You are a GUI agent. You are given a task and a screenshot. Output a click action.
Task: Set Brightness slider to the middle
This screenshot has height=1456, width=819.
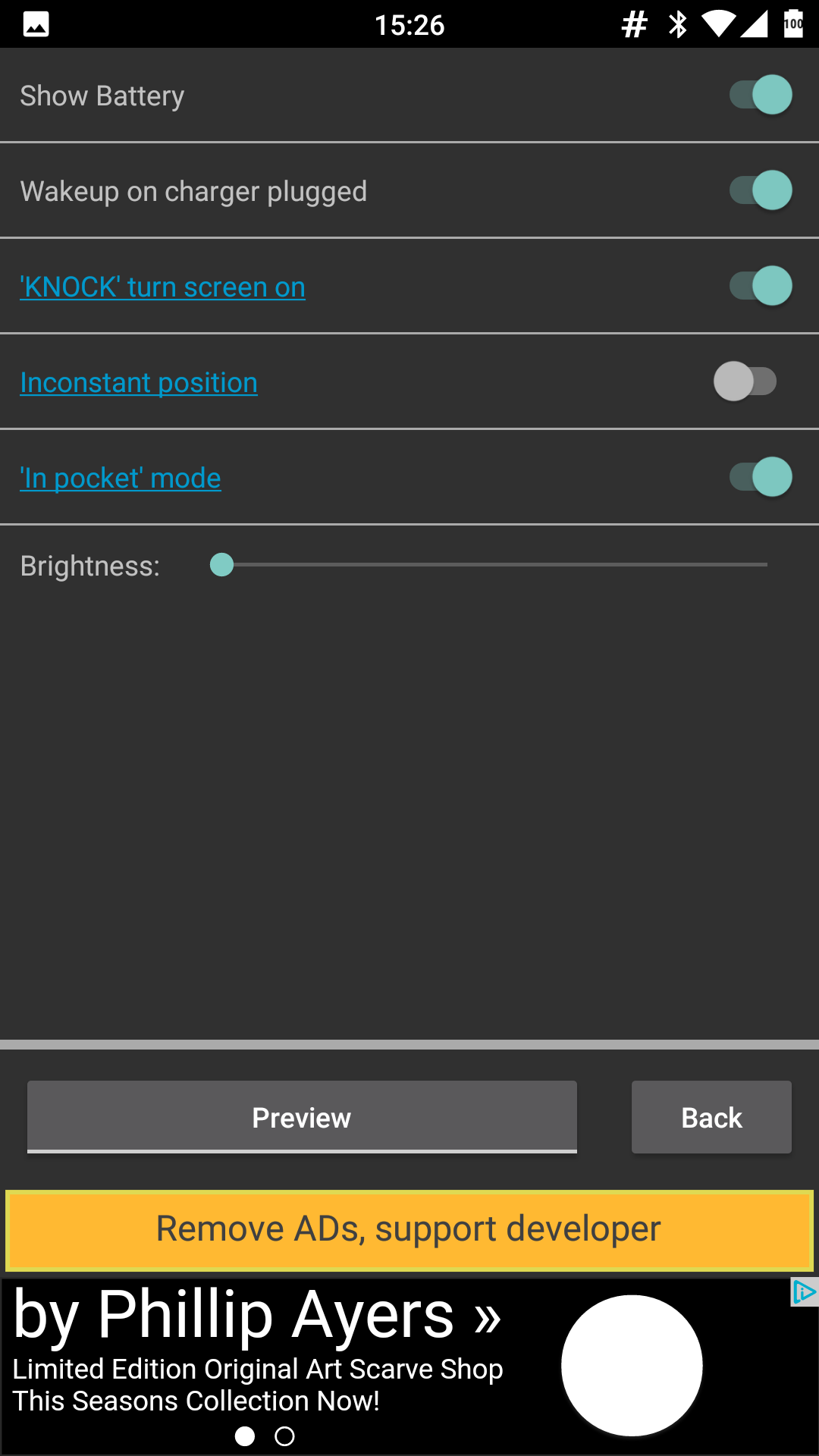coord(494,565)
